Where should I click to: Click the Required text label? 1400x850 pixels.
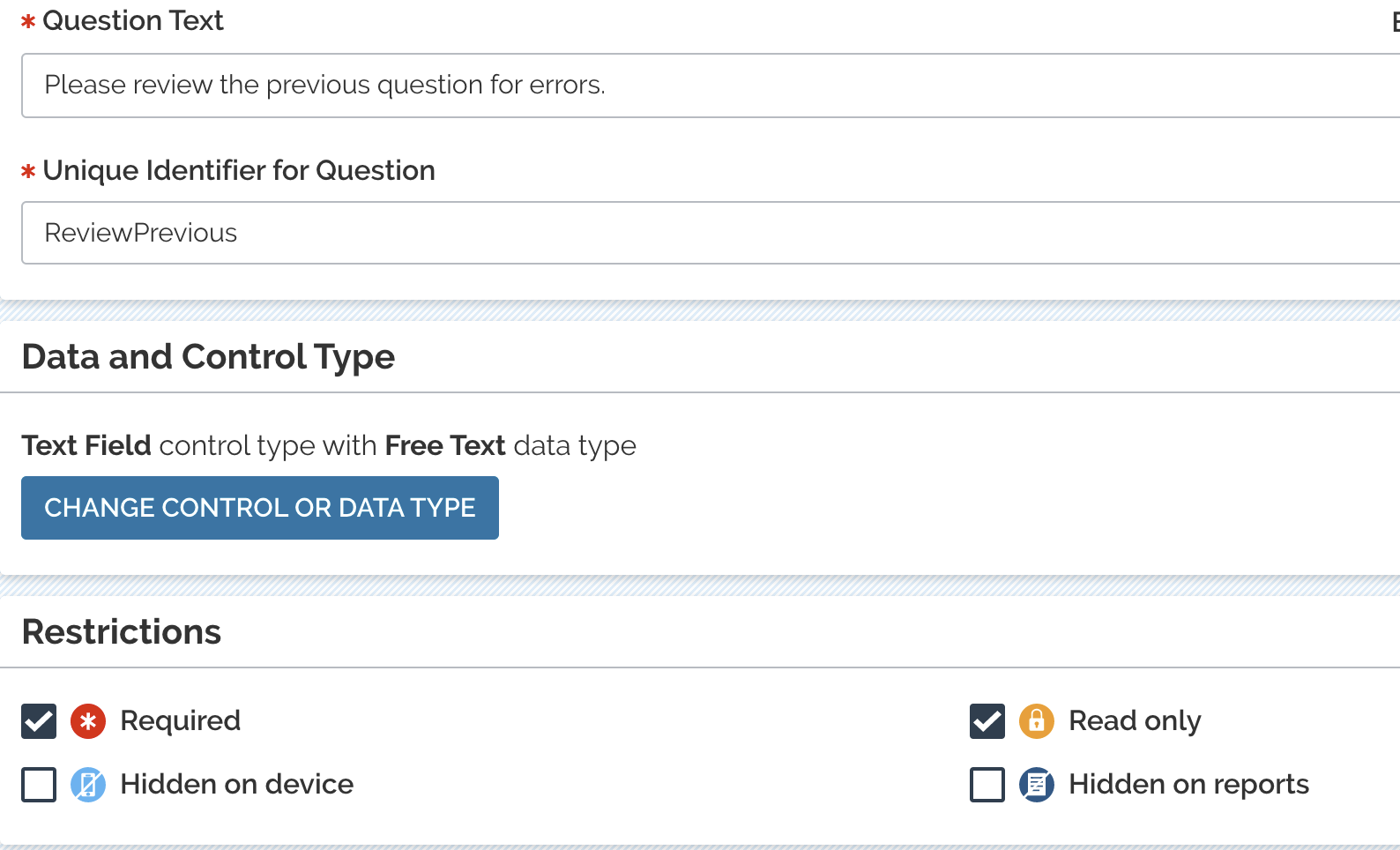point(180,721)
